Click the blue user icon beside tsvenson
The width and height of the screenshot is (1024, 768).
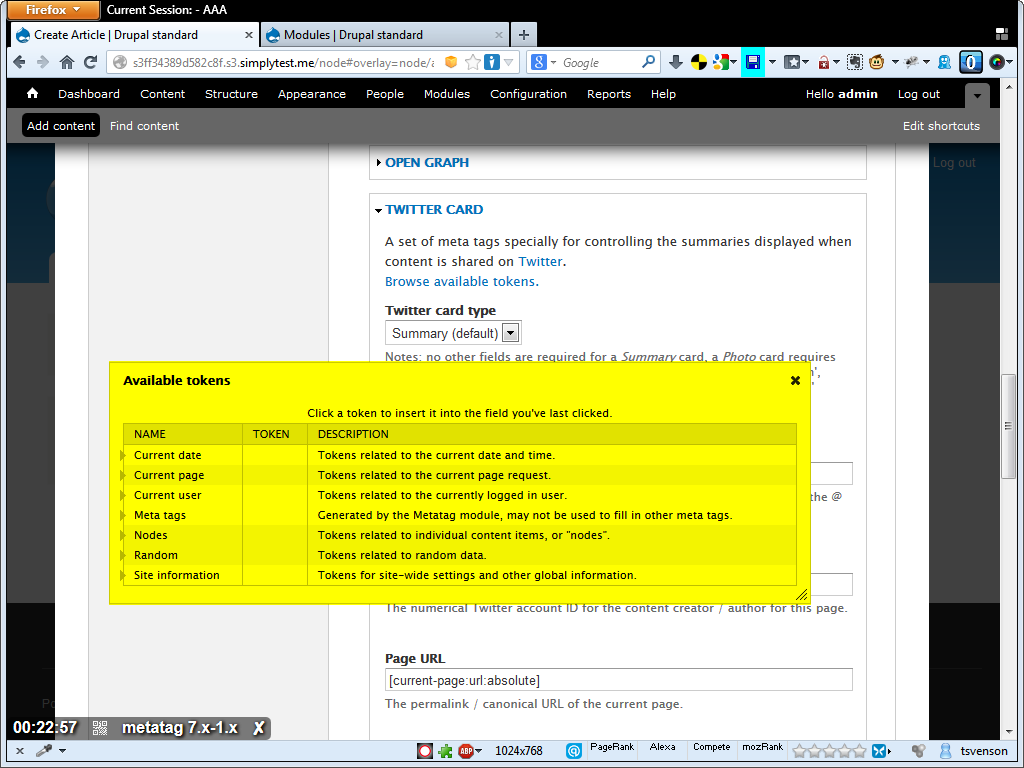tap(945, 751)
